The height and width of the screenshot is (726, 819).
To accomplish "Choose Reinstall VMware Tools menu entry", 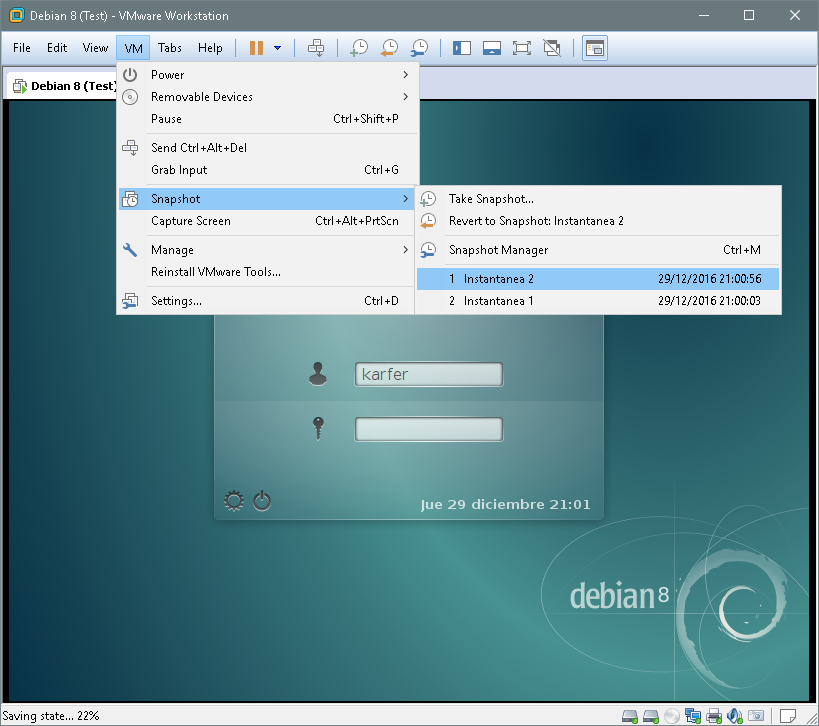I will (x=267, y=272).
